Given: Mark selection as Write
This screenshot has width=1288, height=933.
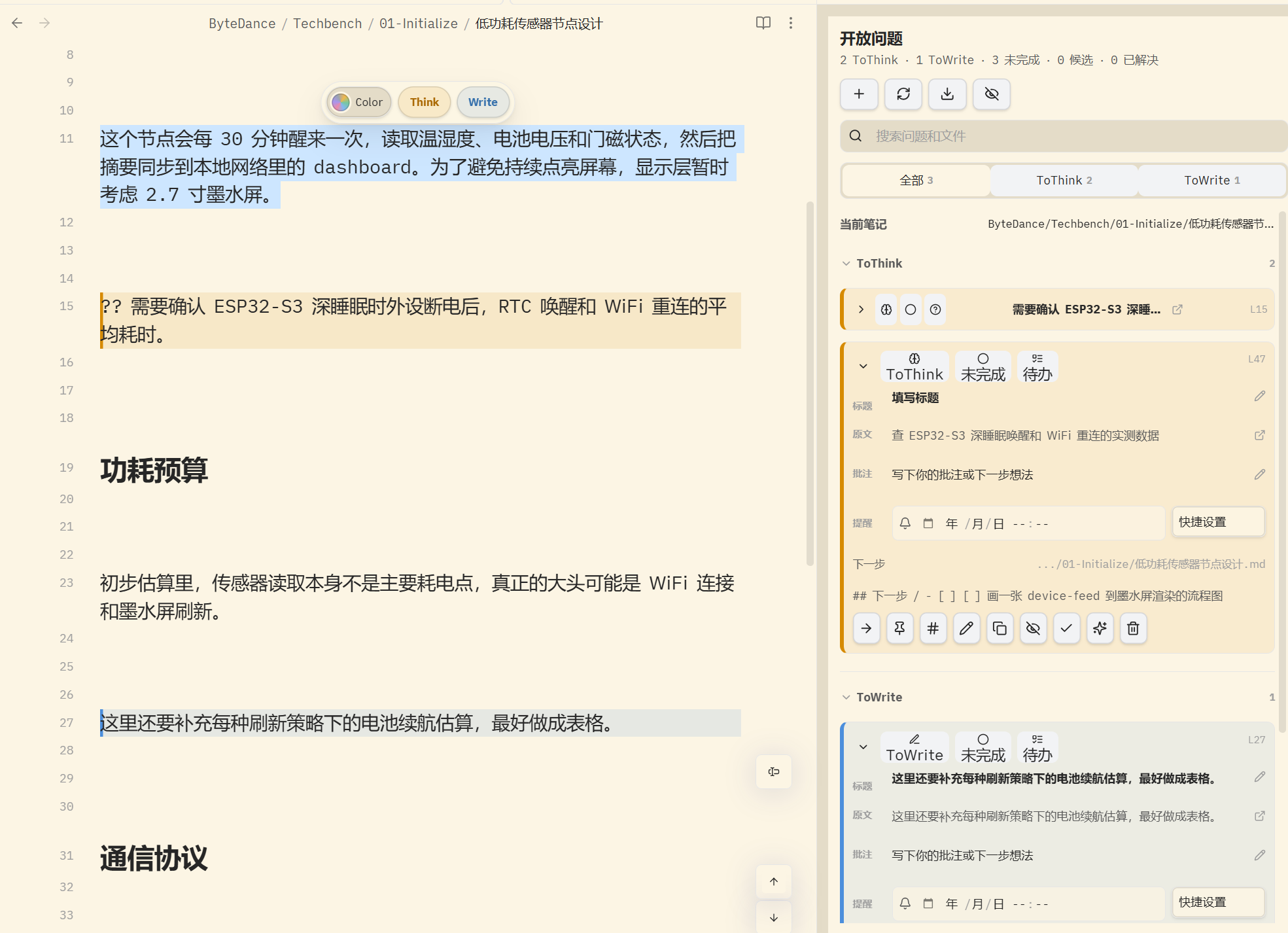Looking at the screenshot, I should coord(483,102).
